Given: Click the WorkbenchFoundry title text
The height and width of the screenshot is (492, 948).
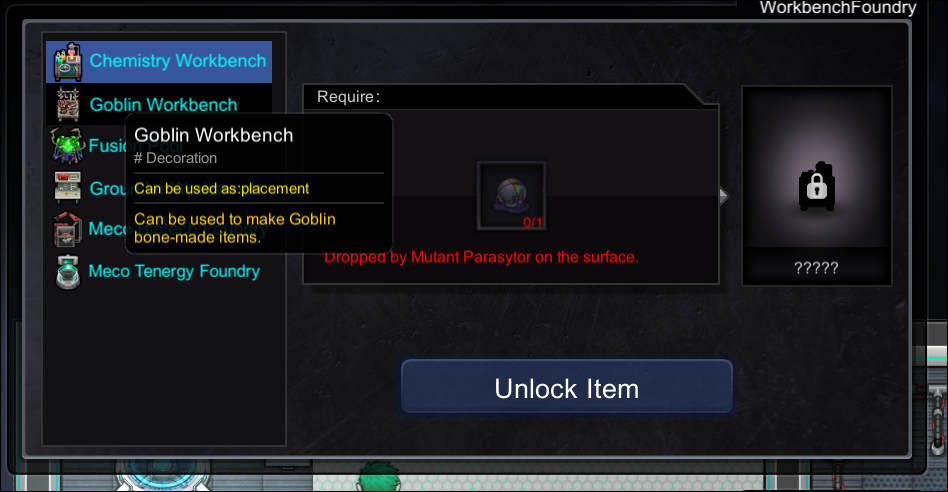Looking at the screenshot, I should click(x=838, y=7).
